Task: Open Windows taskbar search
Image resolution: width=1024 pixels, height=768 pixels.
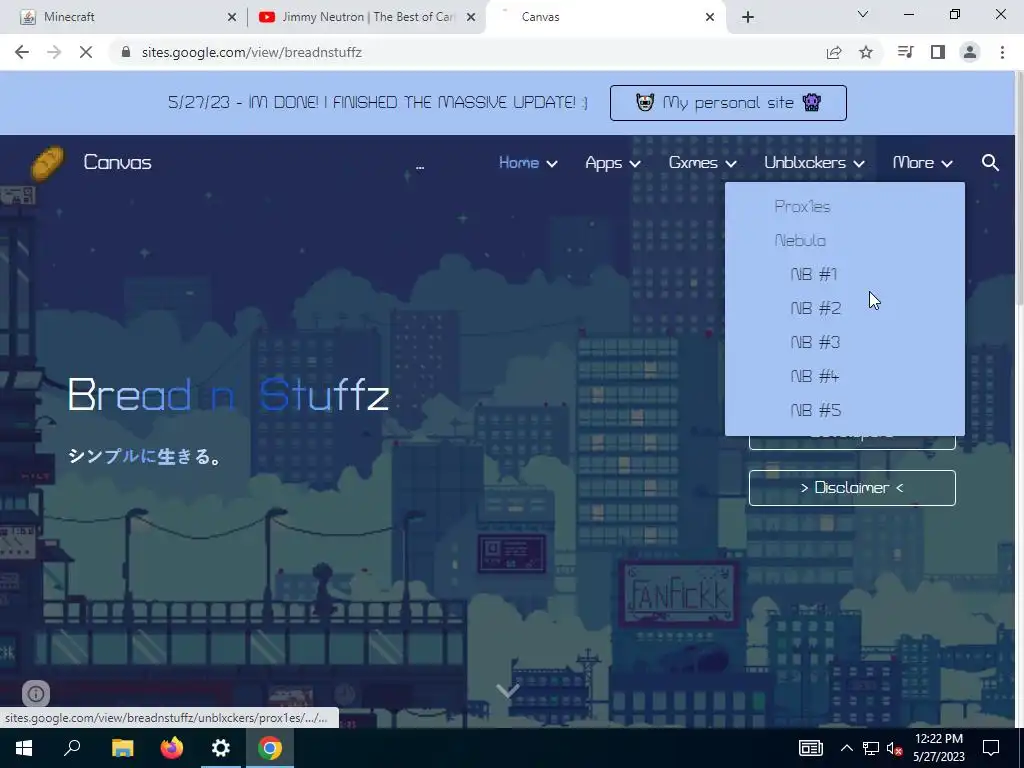Action: [x=72, y=748]
